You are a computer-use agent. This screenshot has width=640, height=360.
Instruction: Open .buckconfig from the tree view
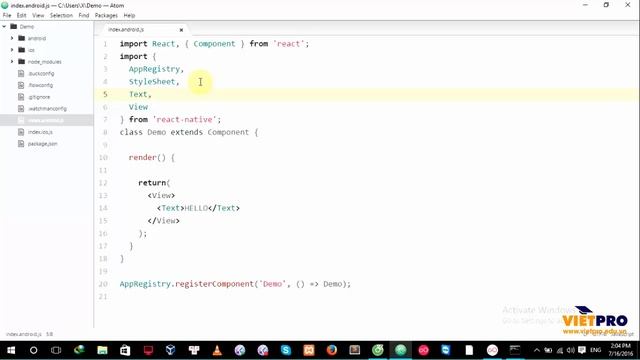pyautogui.click(x=41, y=73)
